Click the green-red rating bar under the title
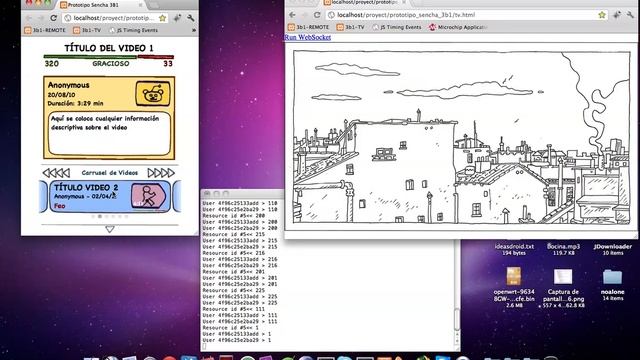 click(x=109, y=57)
